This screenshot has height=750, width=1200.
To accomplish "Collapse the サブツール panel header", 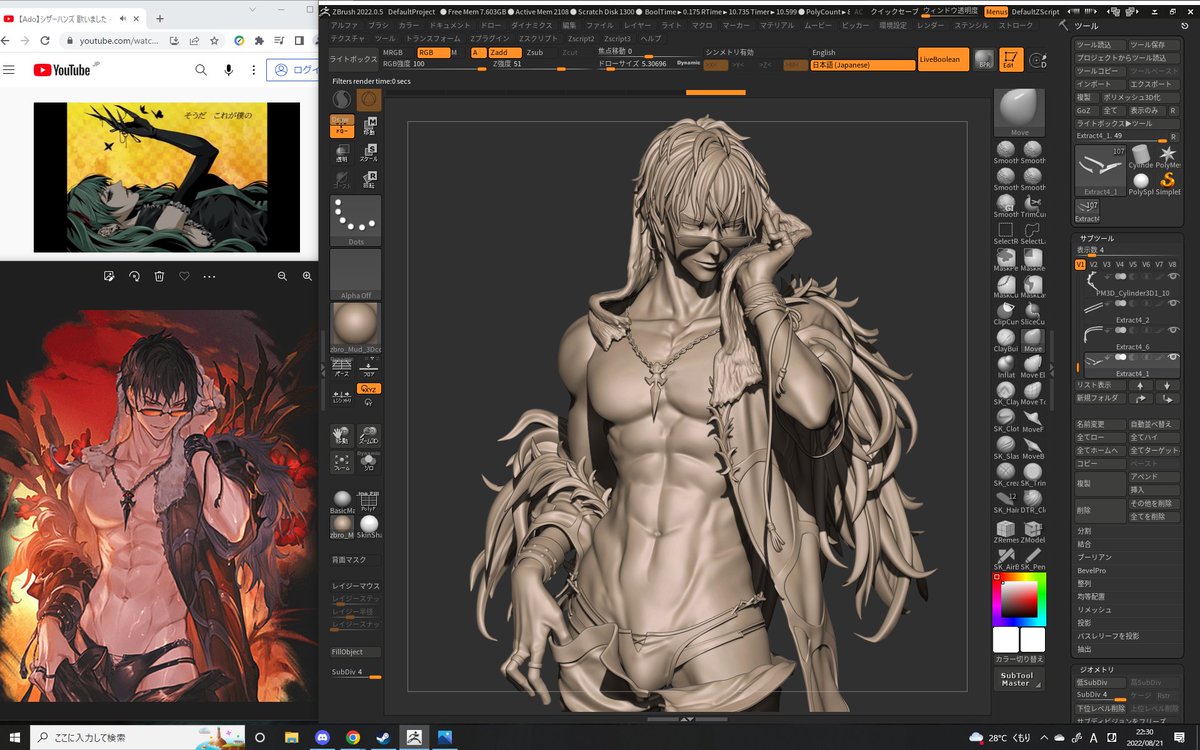I will 1097,237.
